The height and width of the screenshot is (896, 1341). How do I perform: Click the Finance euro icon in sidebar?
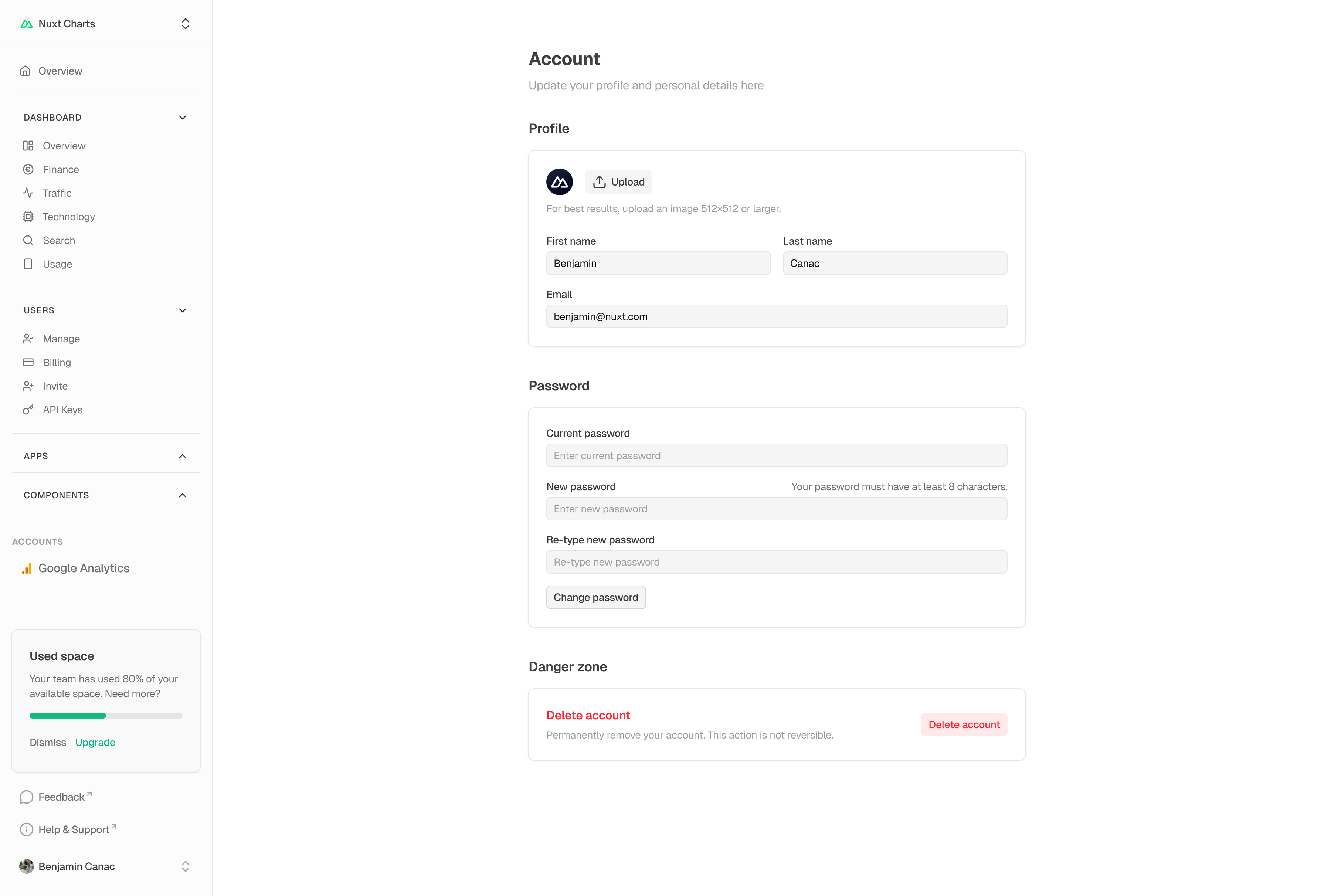[x=28, y=170]
